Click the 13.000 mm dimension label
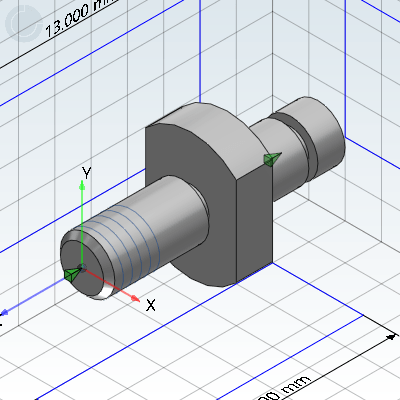Screen dimensions: 400x400 coord(82,17)
